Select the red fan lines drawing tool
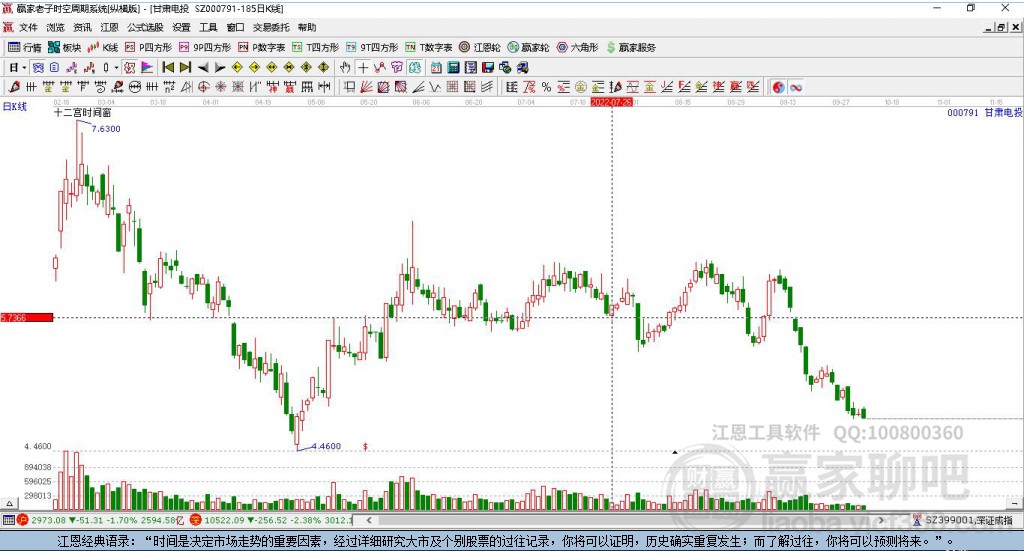 [366, 87]
